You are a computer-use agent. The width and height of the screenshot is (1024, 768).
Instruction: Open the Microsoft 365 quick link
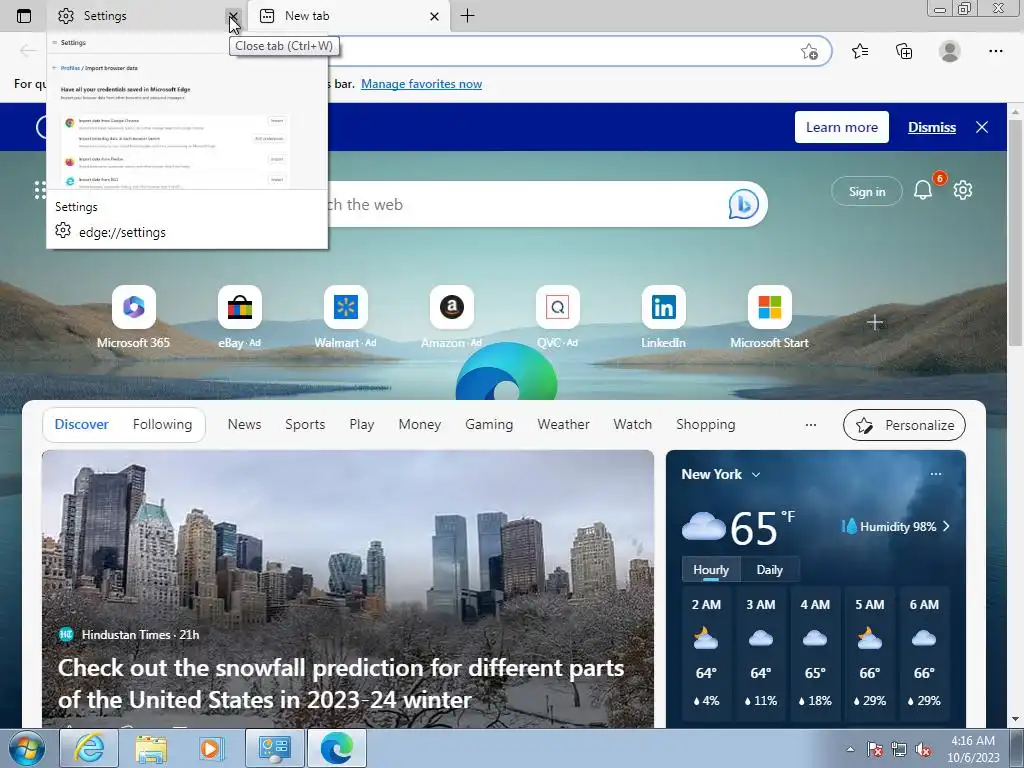point(133,317)
